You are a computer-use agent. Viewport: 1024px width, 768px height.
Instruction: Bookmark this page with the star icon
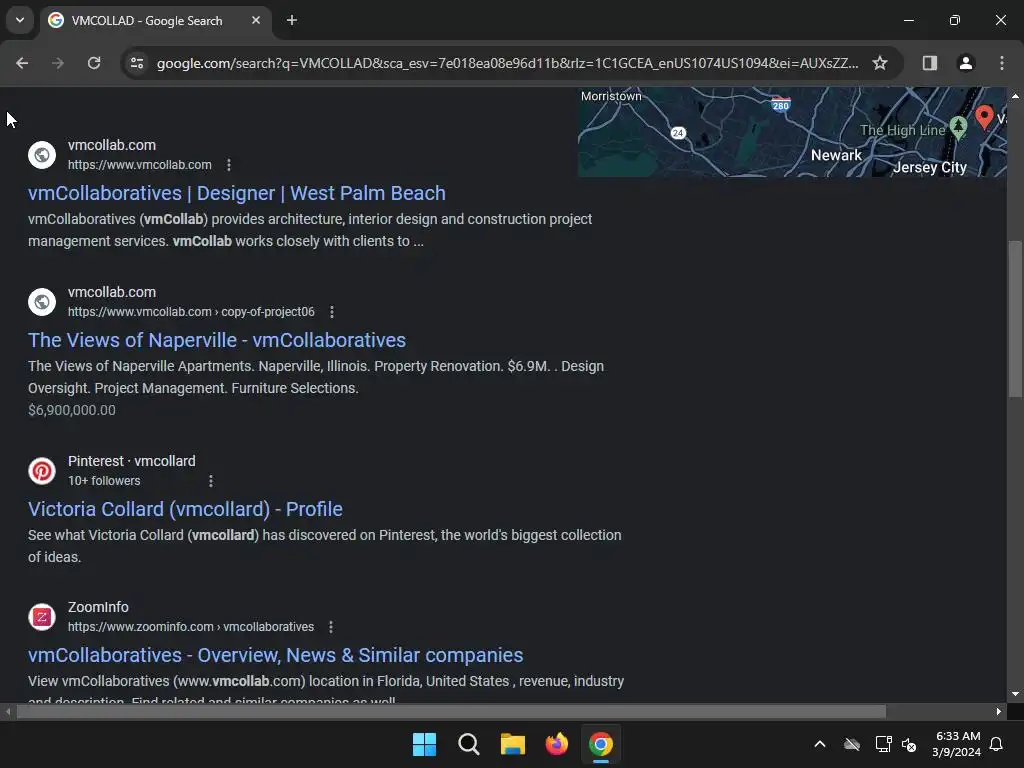pyautogui.click(x=880, y=63)
